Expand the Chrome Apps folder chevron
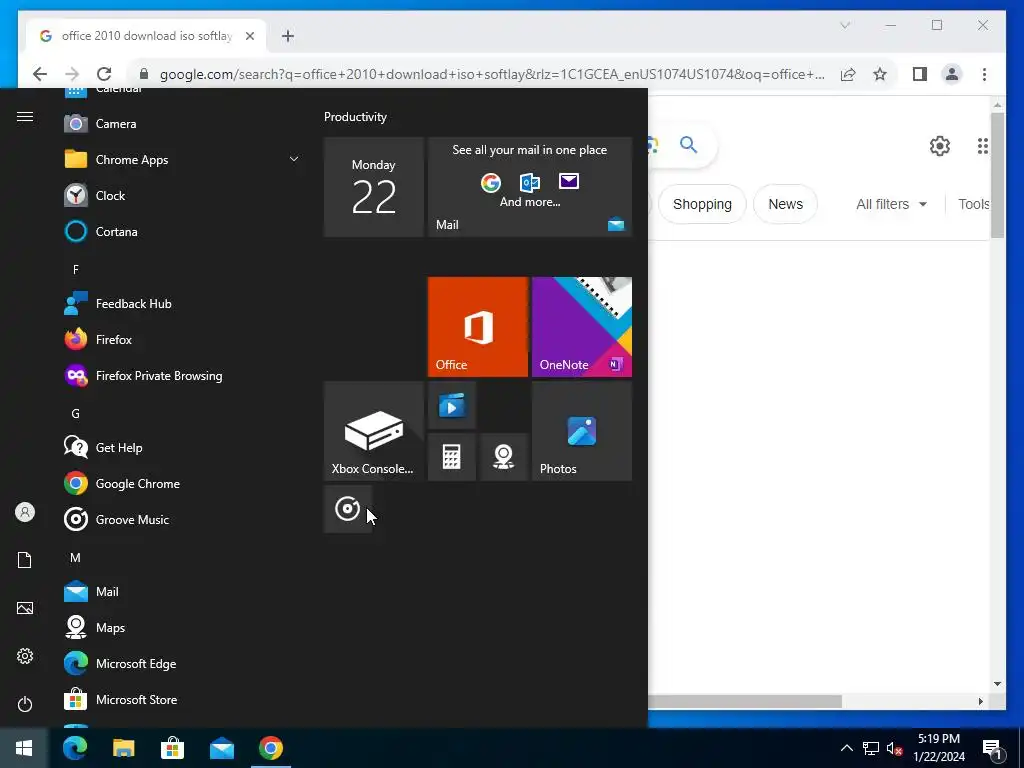1024x768 pixels. click(x=294, y=159)
